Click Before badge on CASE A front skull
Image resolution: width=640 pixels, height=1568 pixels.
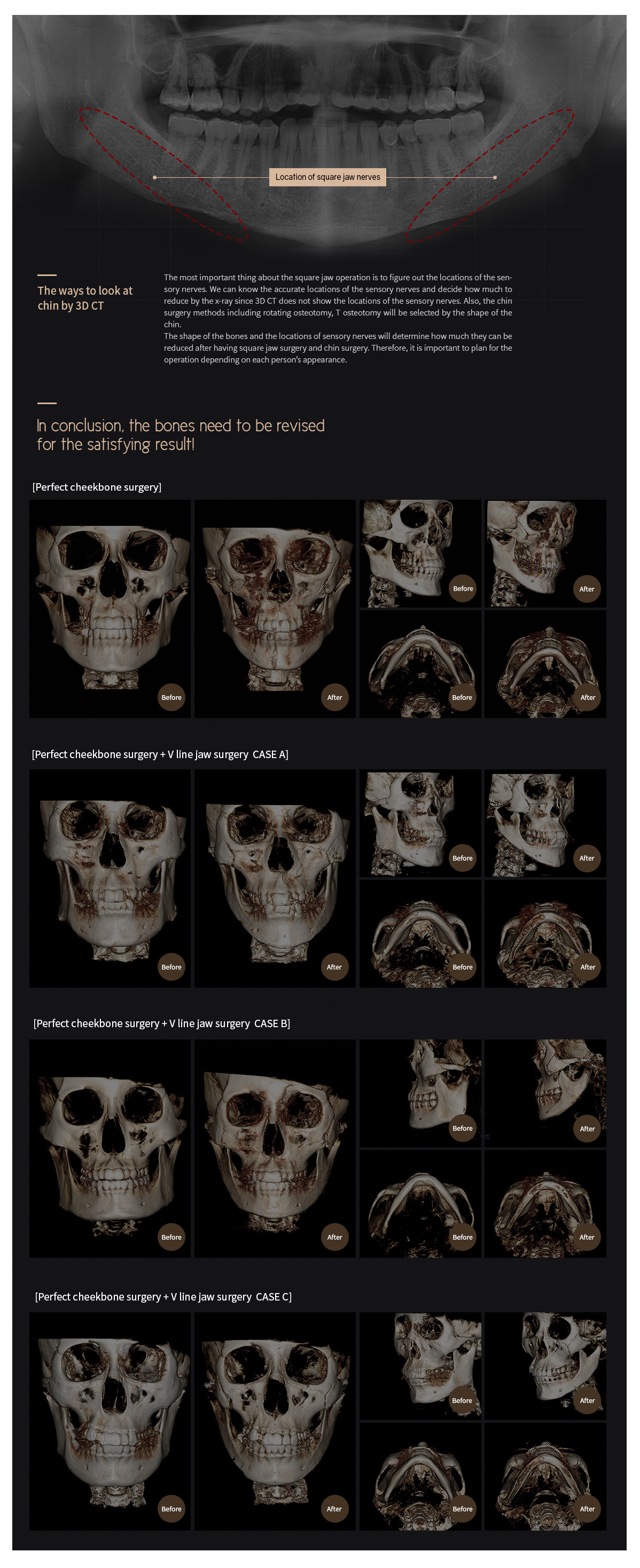point(171,967)
